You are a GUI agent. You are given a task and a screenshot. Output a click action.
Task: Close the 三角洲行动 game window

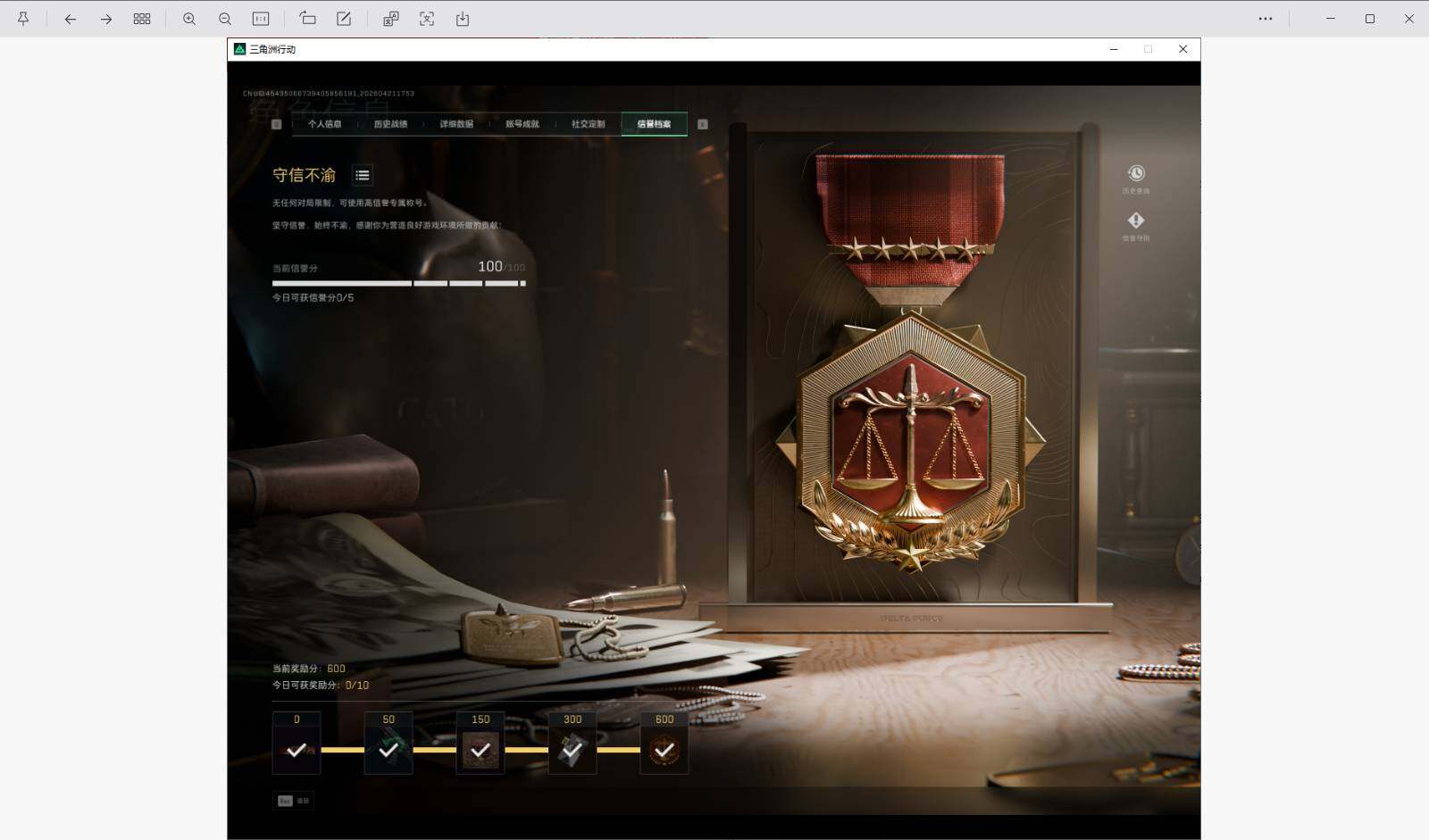(1183, 49)
